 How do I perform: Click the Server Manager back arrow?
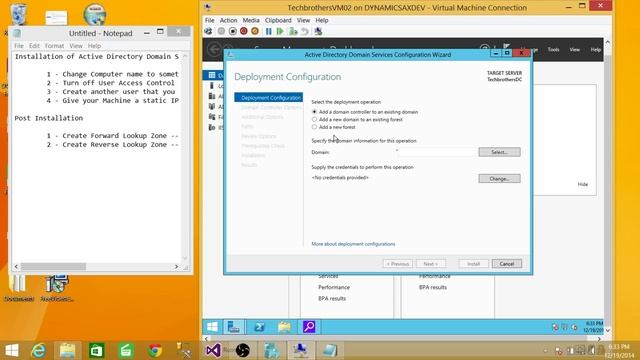click(215, 49)
